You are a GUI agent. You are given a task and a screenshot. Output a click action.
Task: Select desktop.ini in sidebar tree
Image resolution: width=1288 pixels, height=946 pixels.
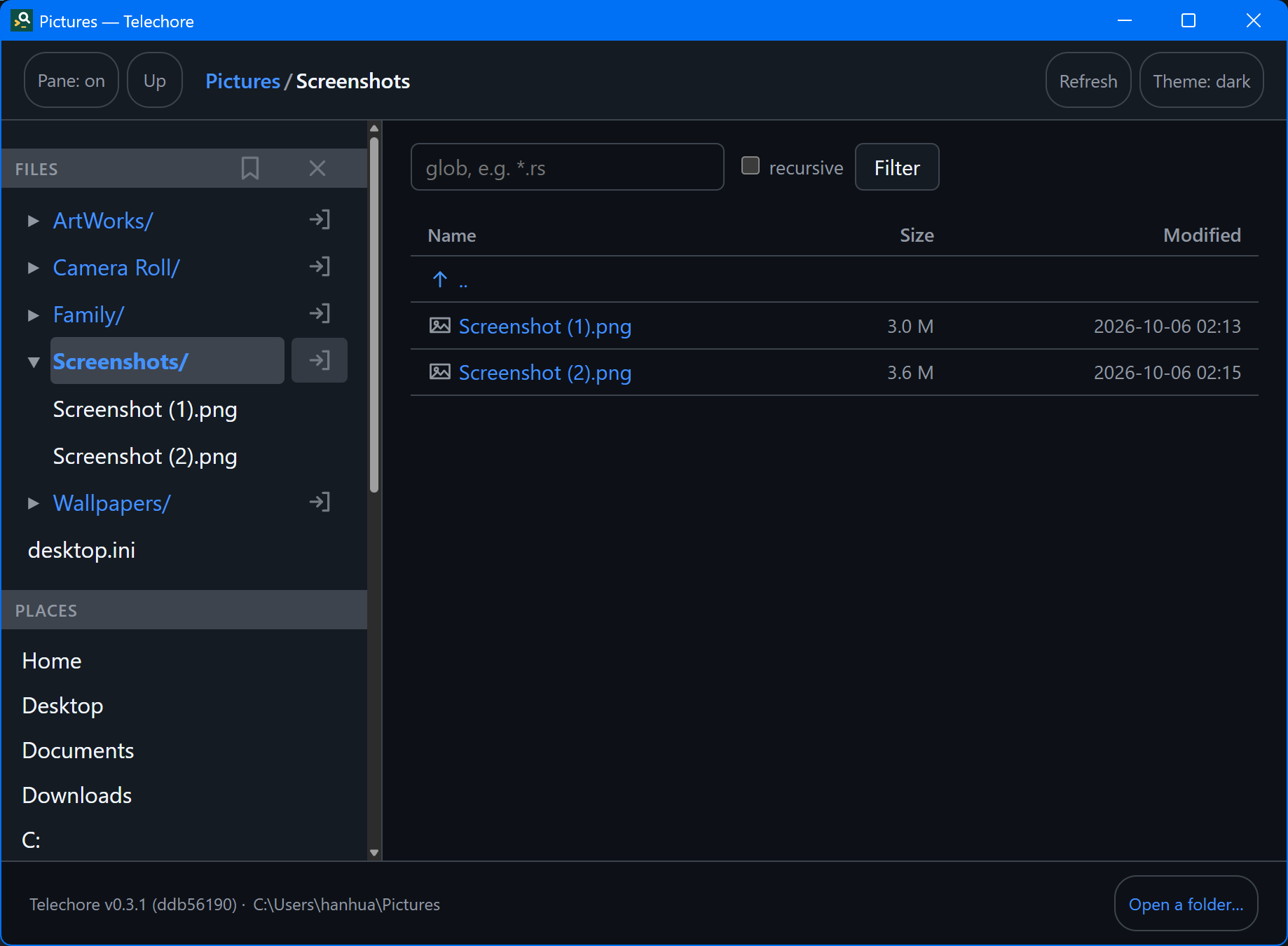coord(81,550)
